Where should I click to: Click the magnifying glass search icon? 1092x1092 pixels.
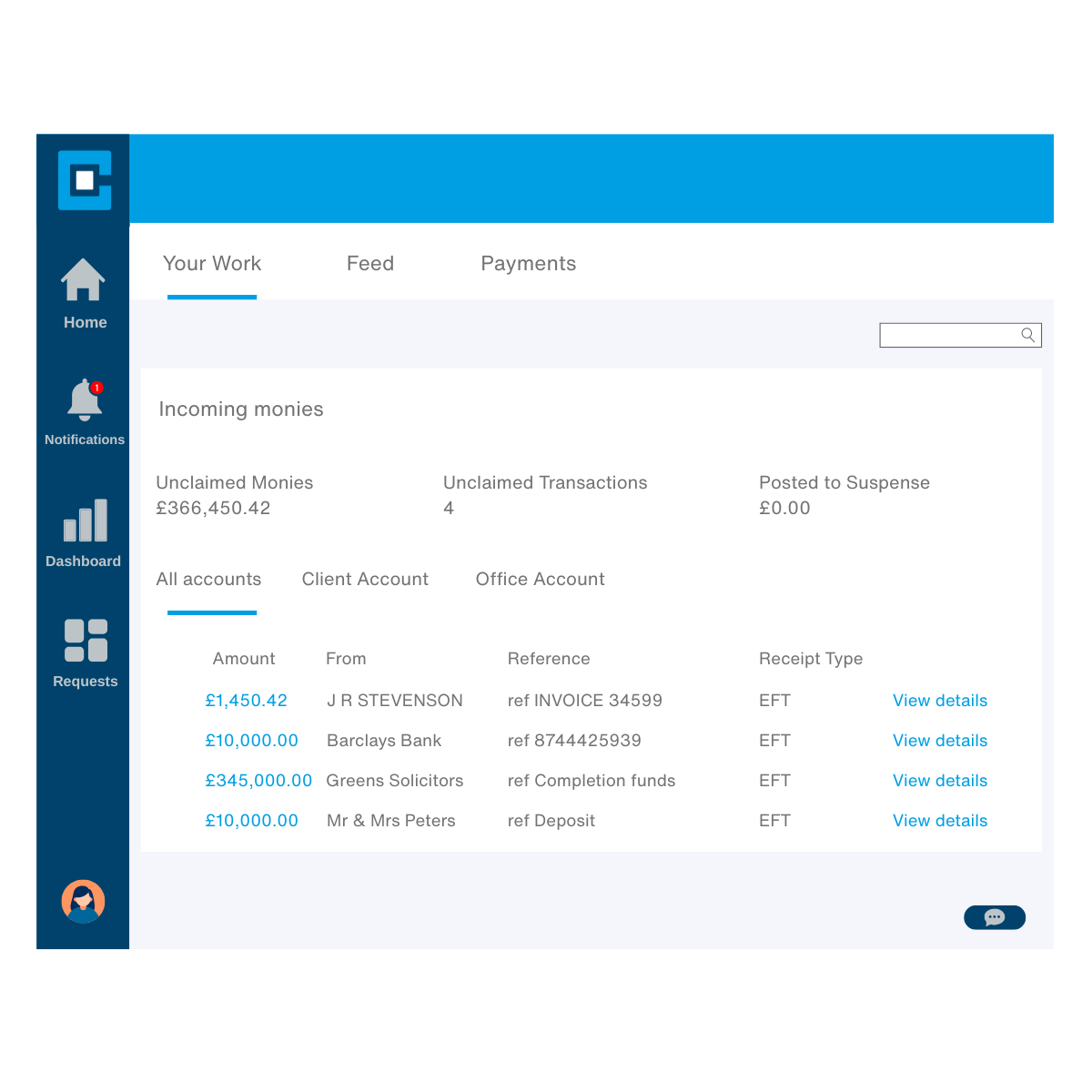point(1027,335)
